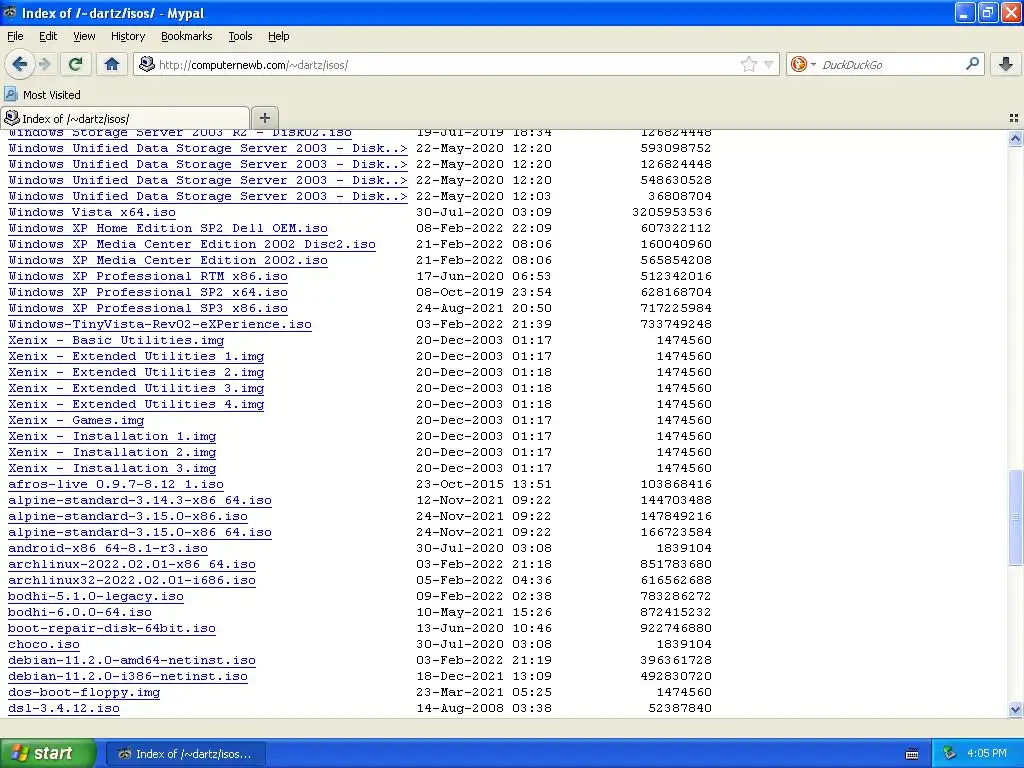1024x768 pixels.
Task: Download alpine-standard-3.14.3-x86_64.iso
Action: (140, 500)
